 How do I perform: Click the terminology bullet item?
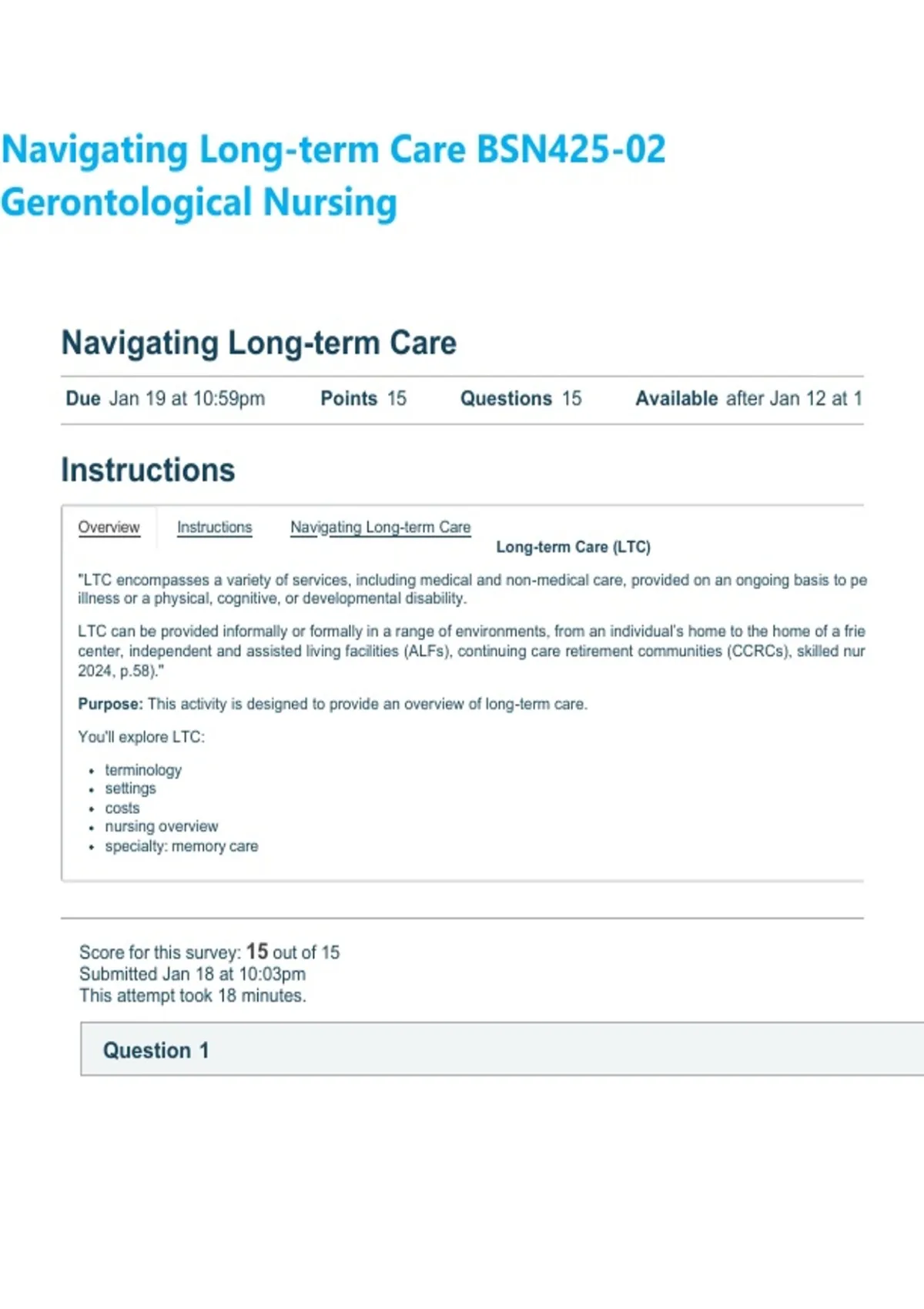(x=143, y=770)
